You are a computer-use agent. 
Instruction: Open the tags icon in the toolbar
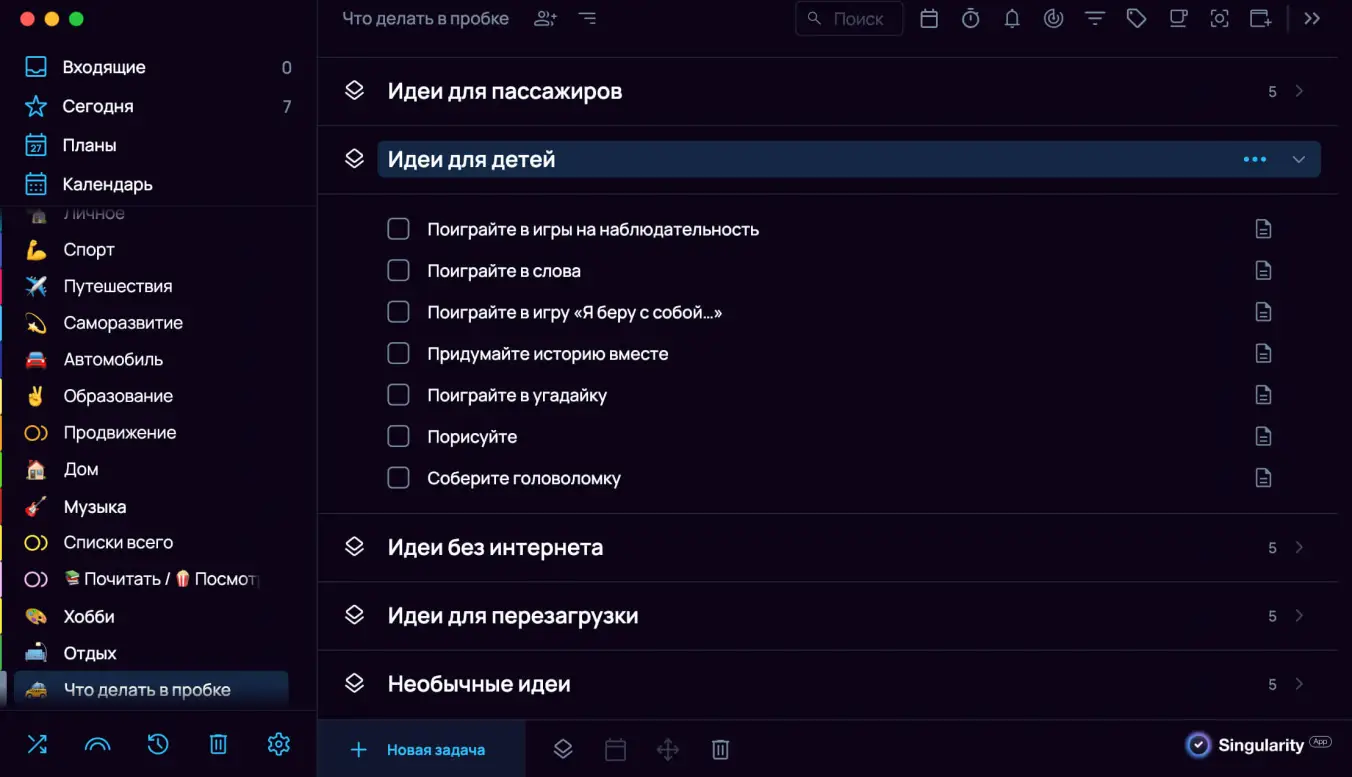[1136, 18]
